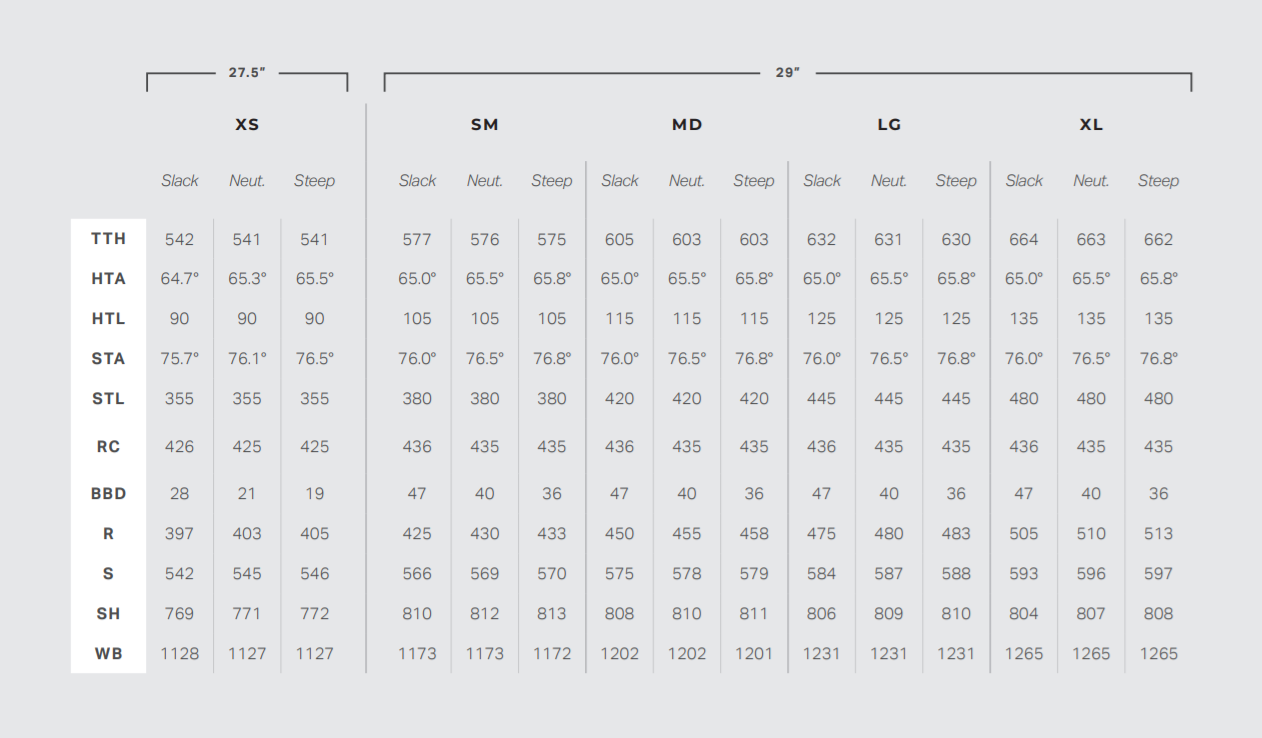
Task: Select Slack column under XS
Action: coord(180,181)
